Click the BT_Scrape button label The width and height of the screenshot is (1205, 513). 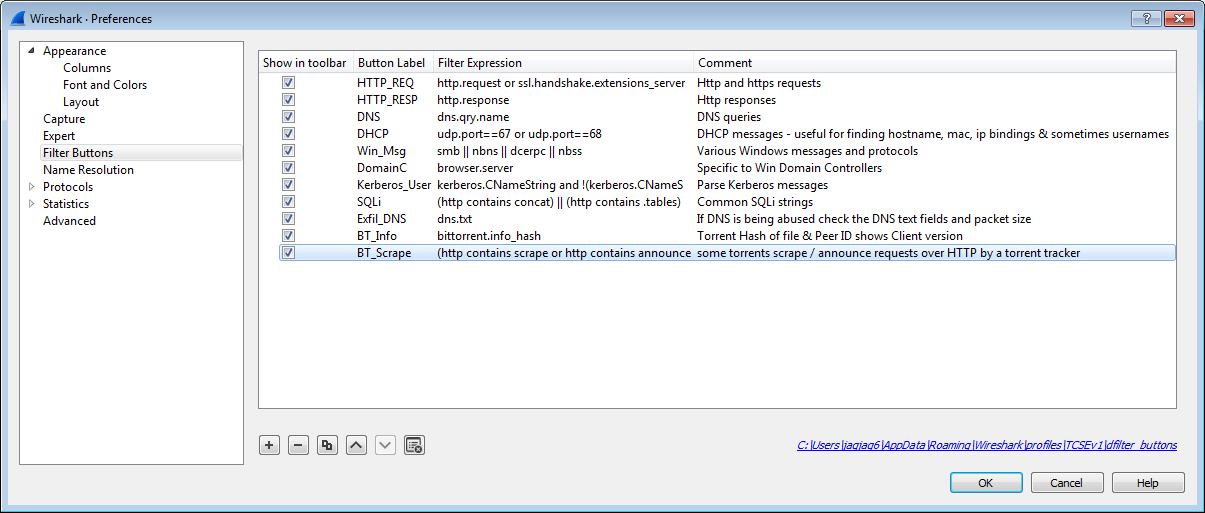[384, 253]
